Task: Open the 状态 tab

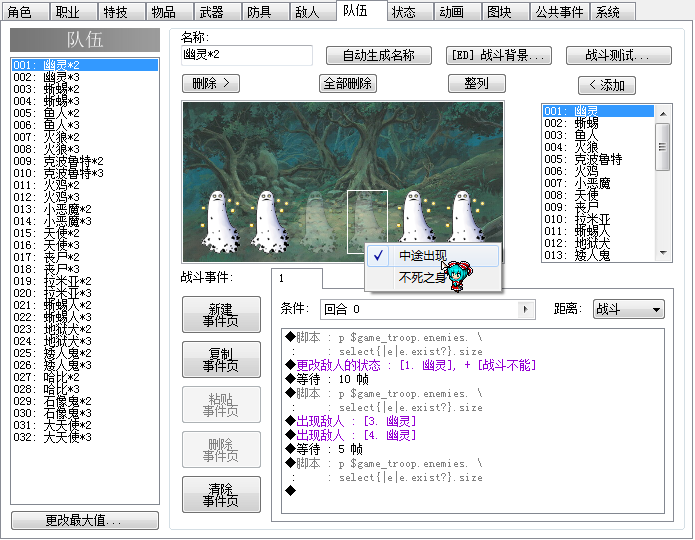Action: pyautogui.click(x=409, y=12)
